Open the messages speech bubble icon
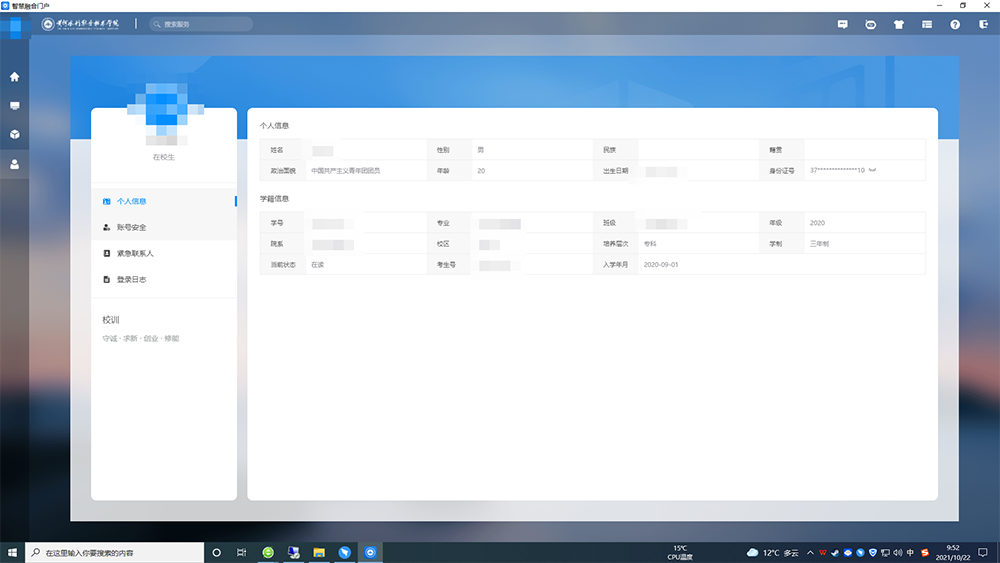The height and width of the screenshot is (563, 1000). (842, 24)
